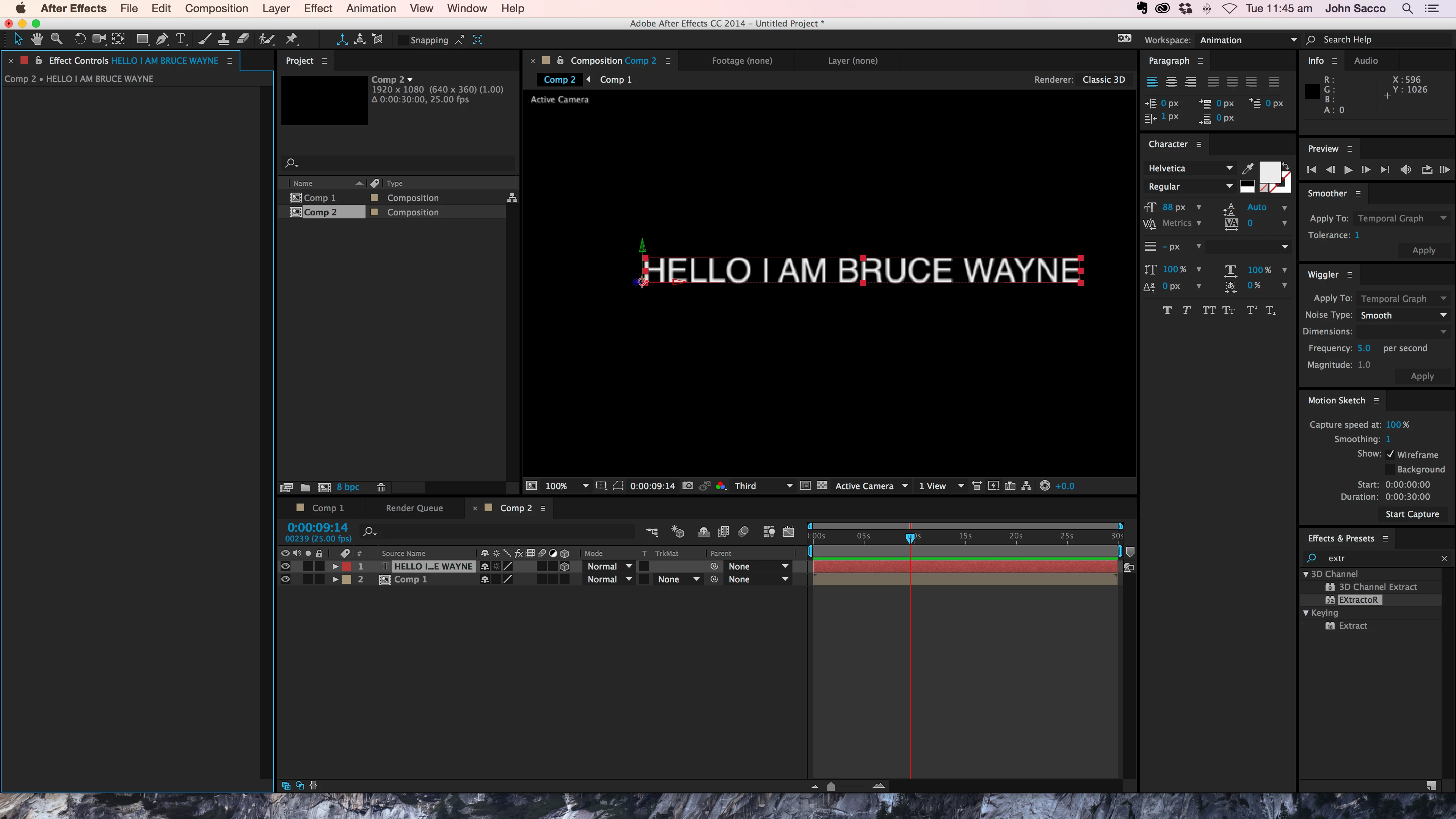Click the Center text alignment icon

click(x=1171, y=83)
